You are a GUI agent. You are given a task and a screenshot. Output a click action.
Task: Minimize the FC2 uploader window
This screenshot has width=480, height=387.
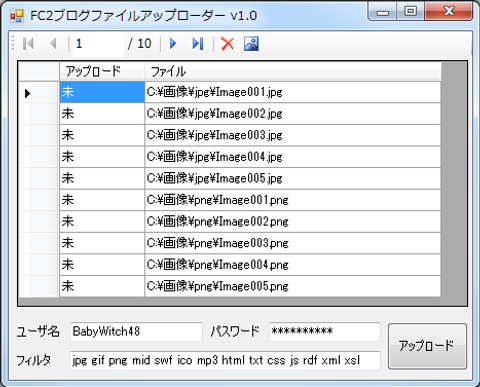pos(383,12)
